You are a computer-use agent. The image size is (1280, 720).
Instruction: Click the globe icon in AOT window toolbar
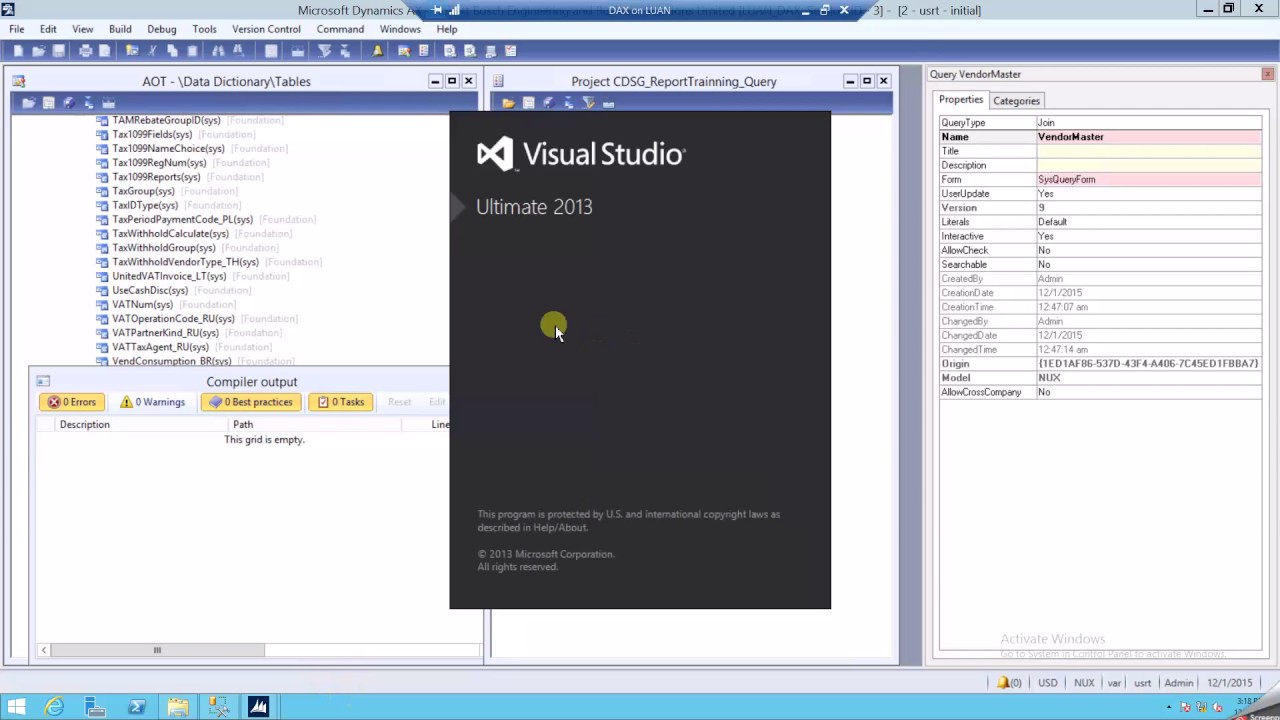click(68, 103)
